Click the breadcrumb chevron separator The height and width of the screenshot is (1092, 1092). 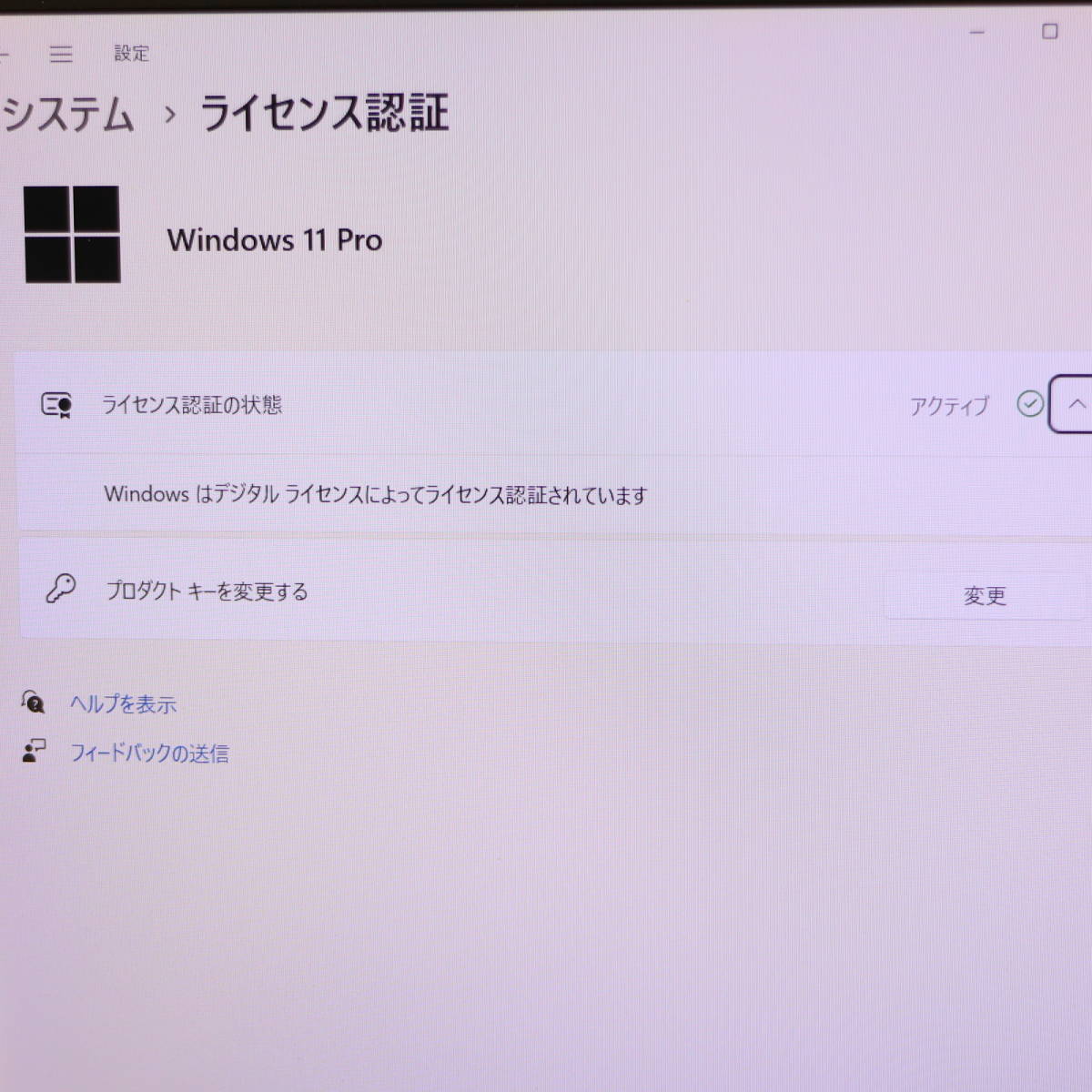[169, 116]
